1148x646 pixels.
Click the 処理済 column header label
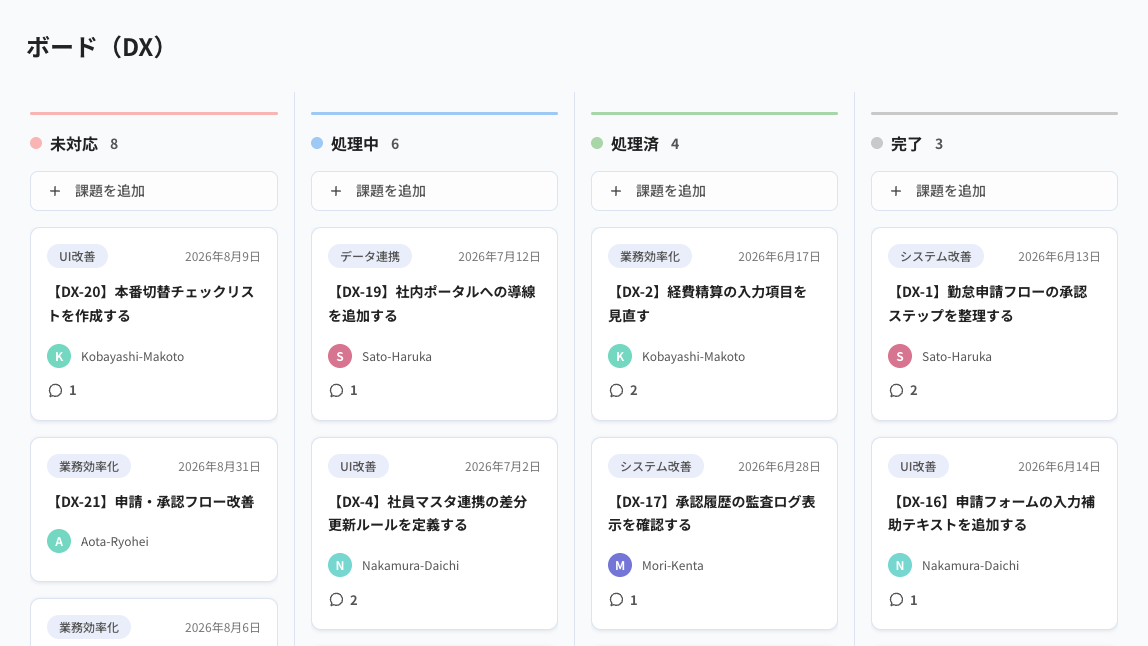(x=635, y=144)
